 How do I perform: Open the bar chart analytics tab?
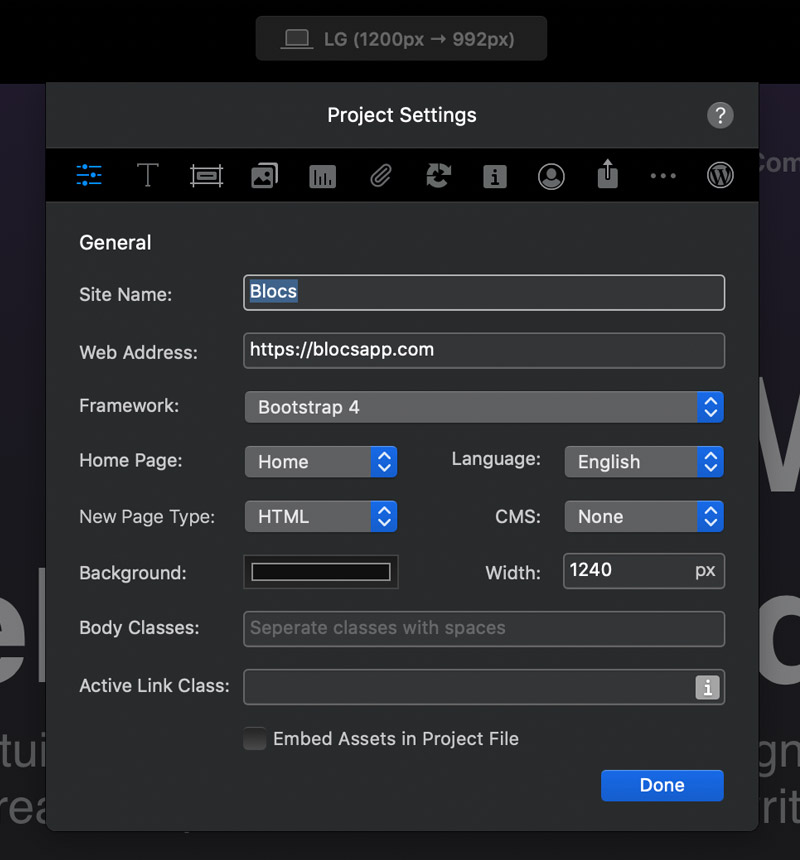[x=322, y=177]
